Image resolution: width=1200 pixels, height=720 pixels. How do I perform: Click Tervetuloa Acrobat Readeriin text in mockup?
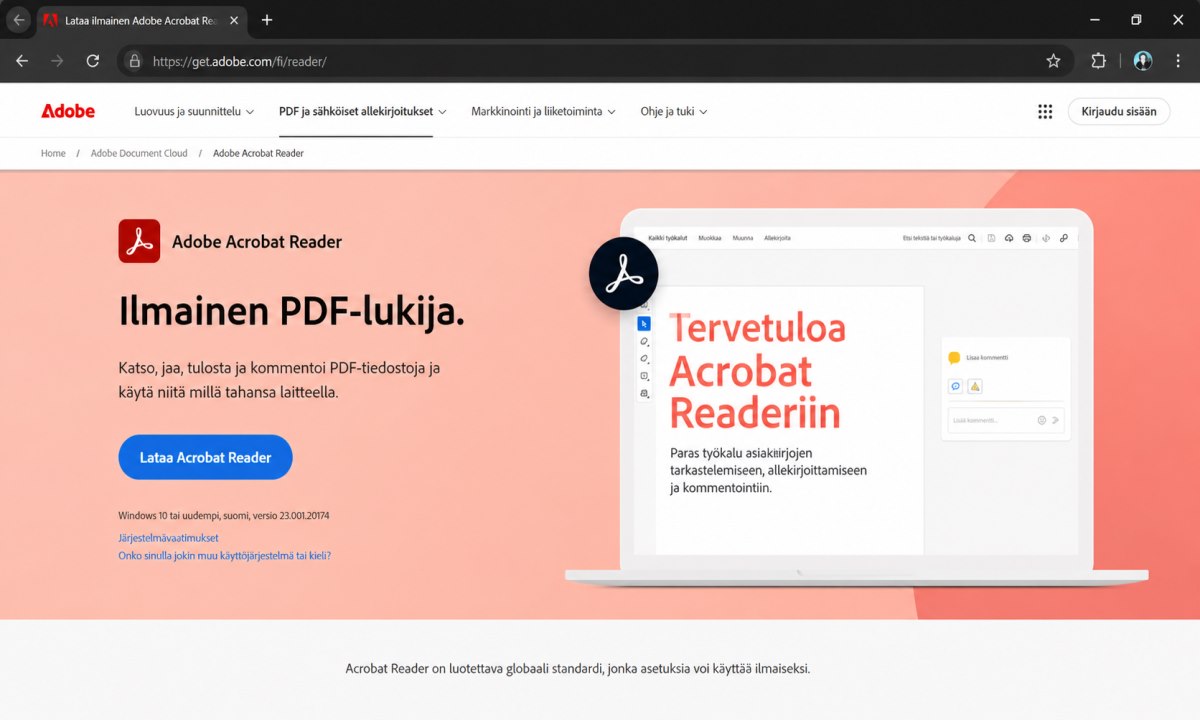pos(757,370)
